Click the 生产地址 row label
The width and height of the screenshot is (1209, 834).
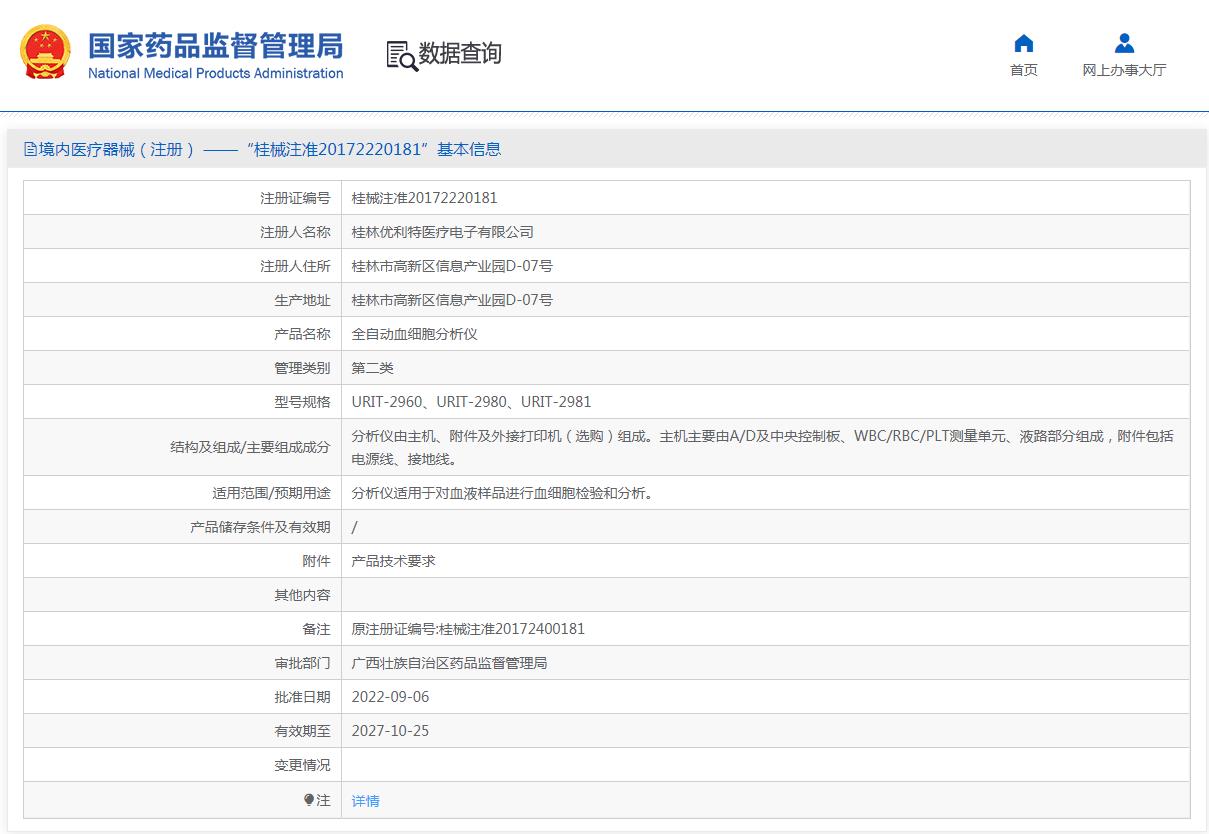click(x=302, y=300)
